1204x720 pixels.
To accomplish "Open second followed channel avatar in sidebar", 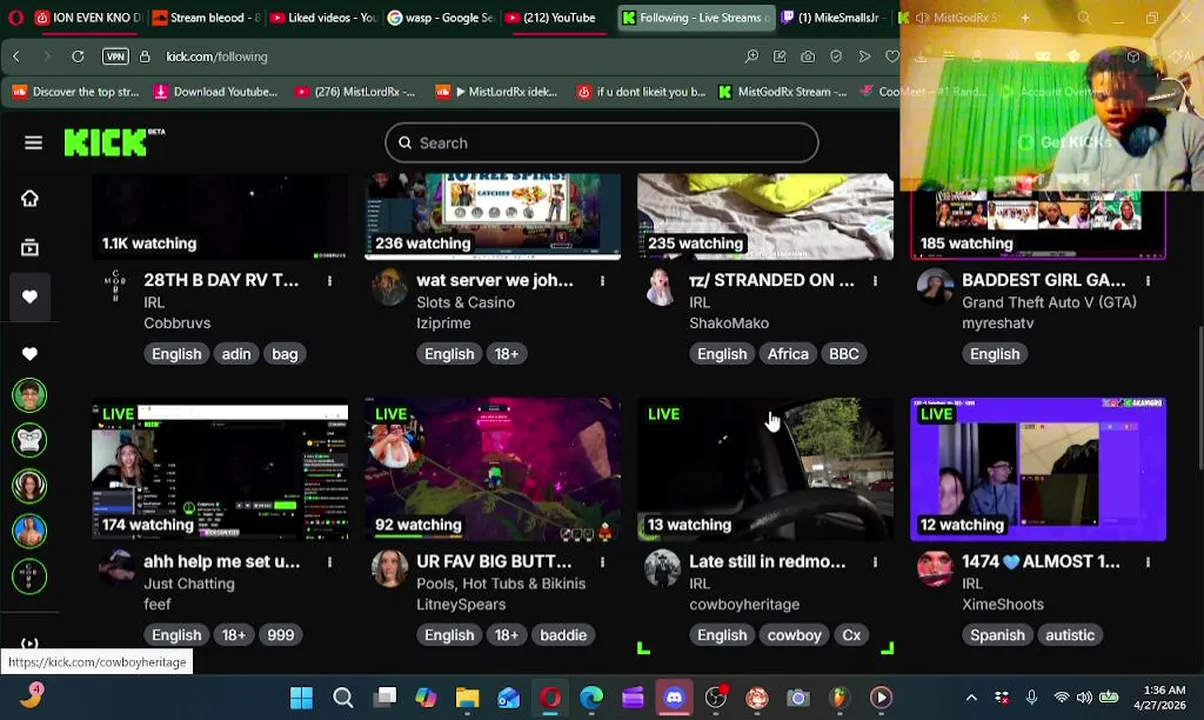I will (x=30, y=441).
